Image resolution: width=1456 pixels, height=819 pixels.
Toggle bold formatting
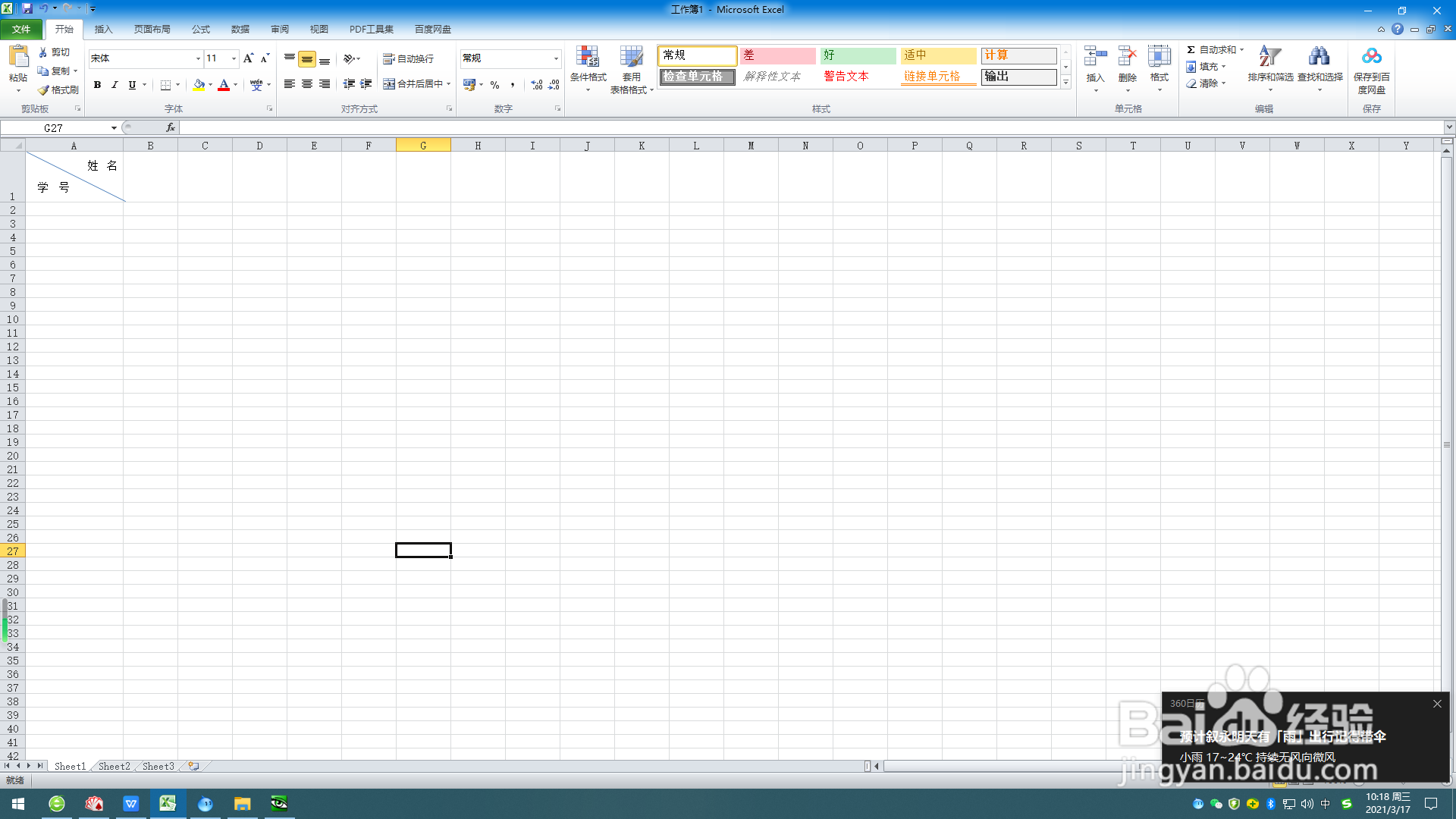[97, 85]
